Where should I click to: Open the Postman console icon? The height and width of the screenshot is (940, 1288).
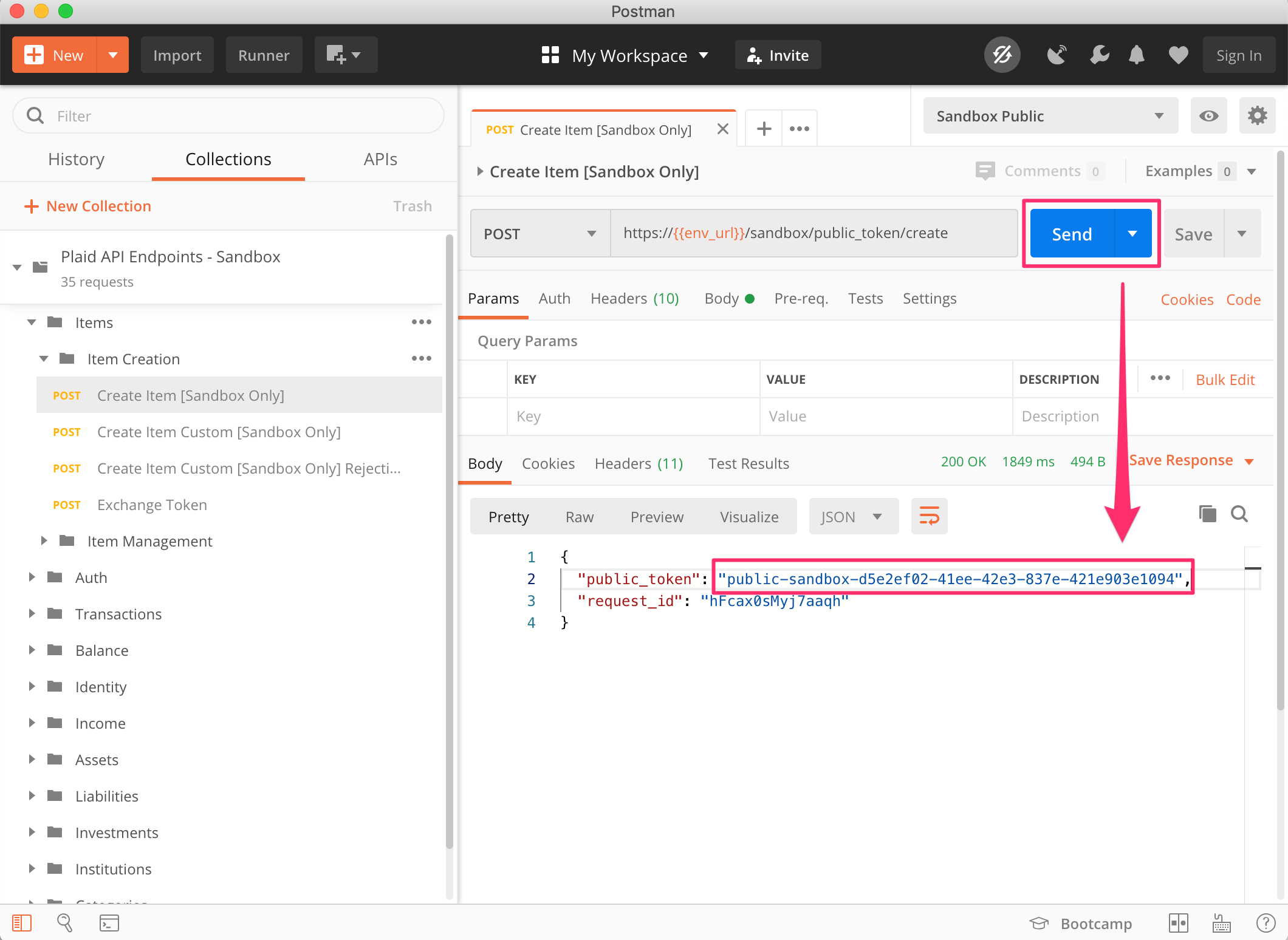[109, 923]
